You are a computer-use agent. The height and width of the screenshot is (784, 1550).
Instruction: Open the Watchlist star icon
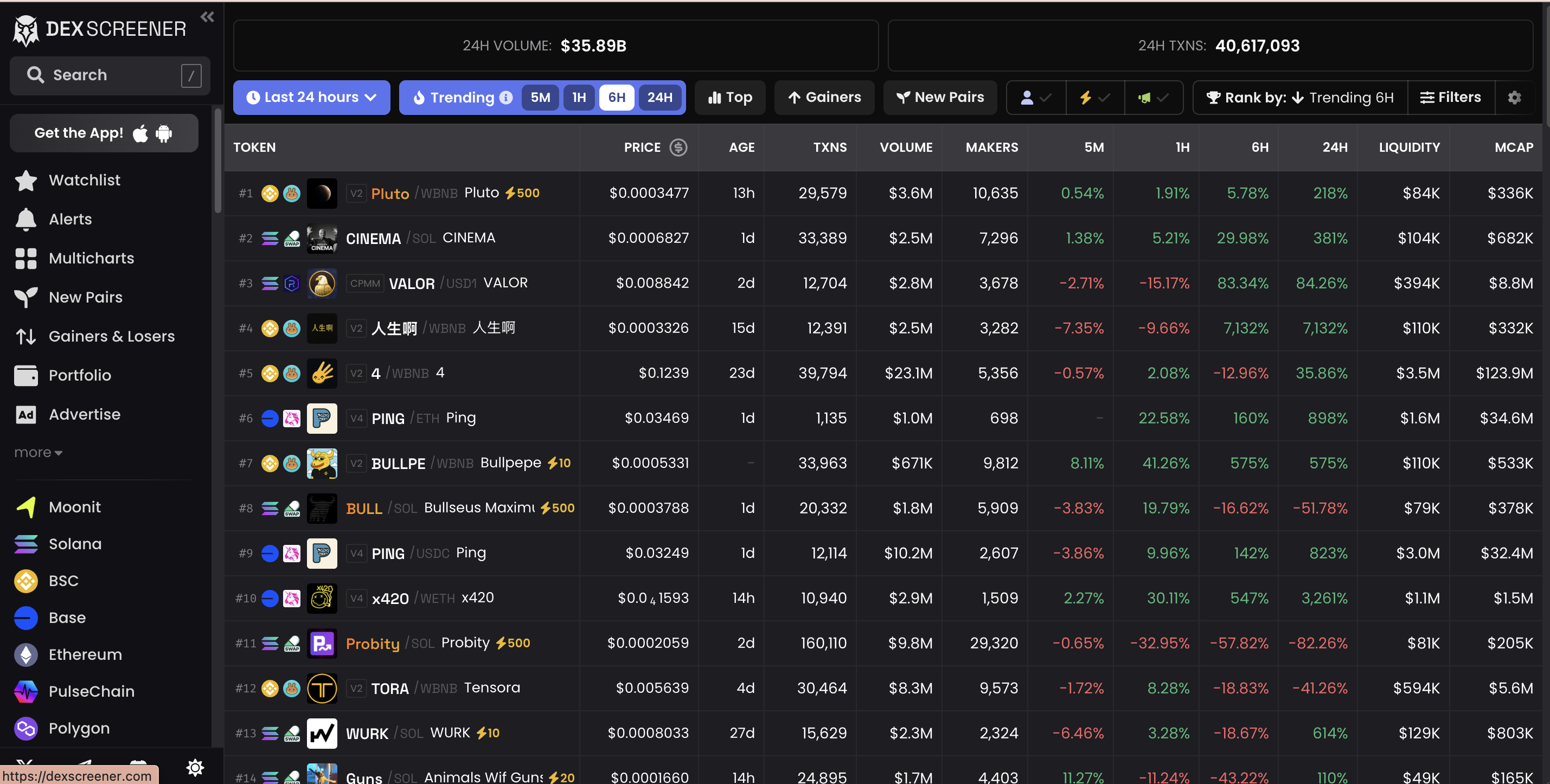click(x=26, y=181)
